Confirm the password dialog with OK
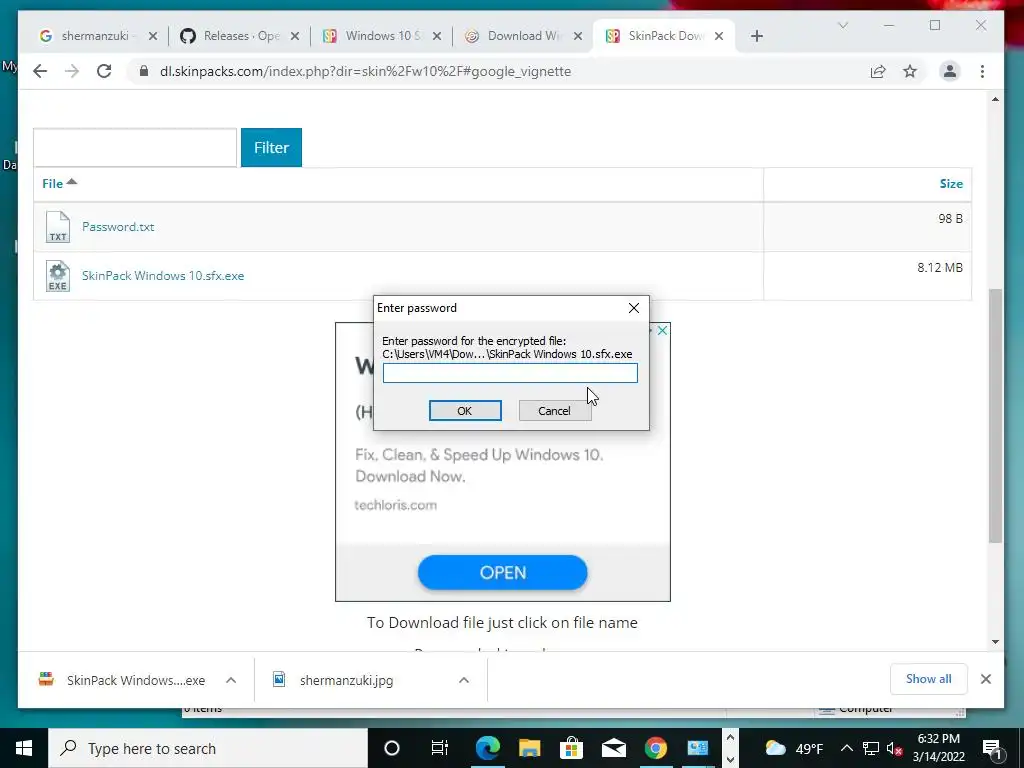Screen dimensions: 1024x768 click(x=465, y=411)
